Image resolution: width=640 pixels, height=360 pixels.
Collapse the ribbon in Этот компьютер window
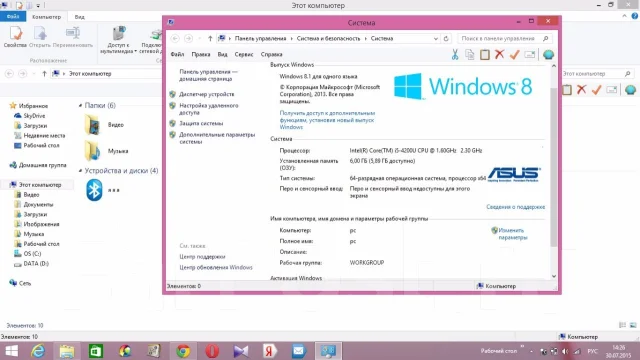(x=624, y=16)
